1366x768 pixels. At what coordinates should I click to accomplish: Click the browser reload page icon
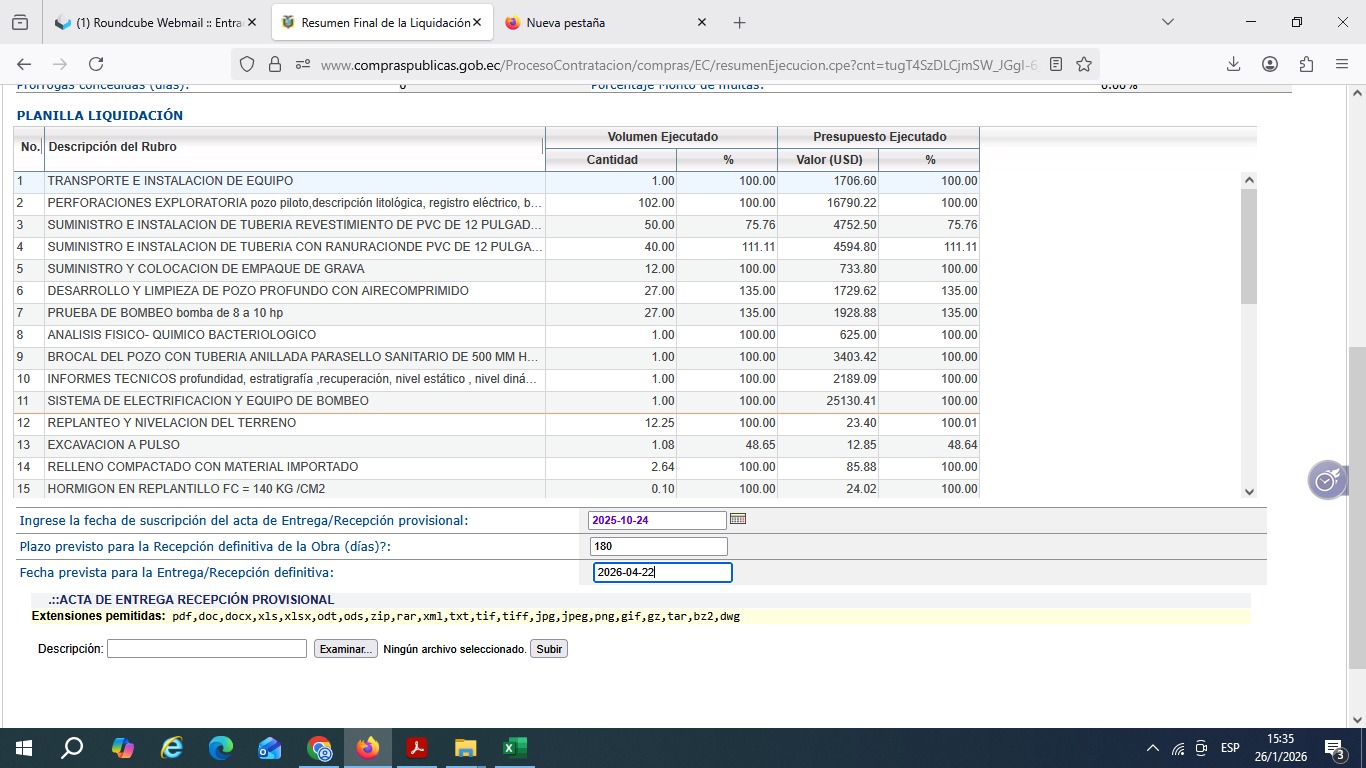click(96, 64)
